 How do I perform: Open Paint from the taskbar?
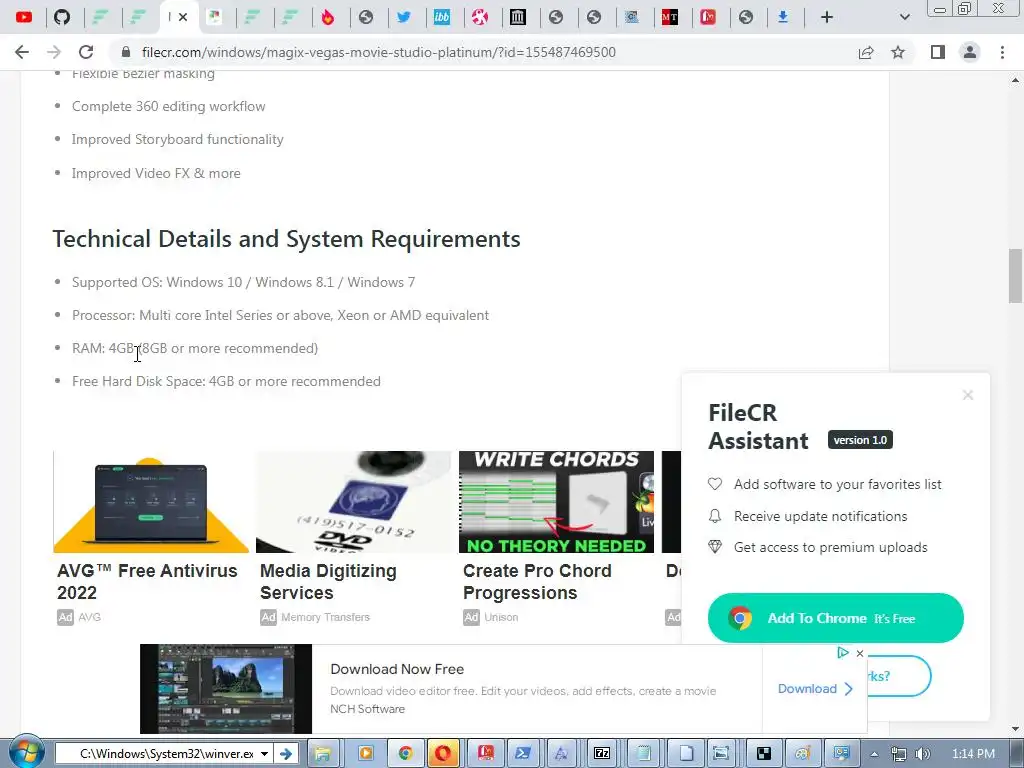pos(803,754)
